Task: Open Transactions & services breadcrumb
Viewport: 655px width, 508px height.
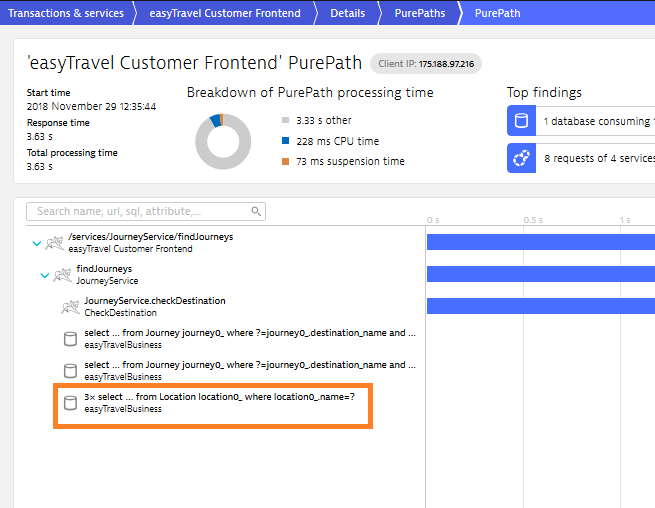Action: click(x=66, y=13)
